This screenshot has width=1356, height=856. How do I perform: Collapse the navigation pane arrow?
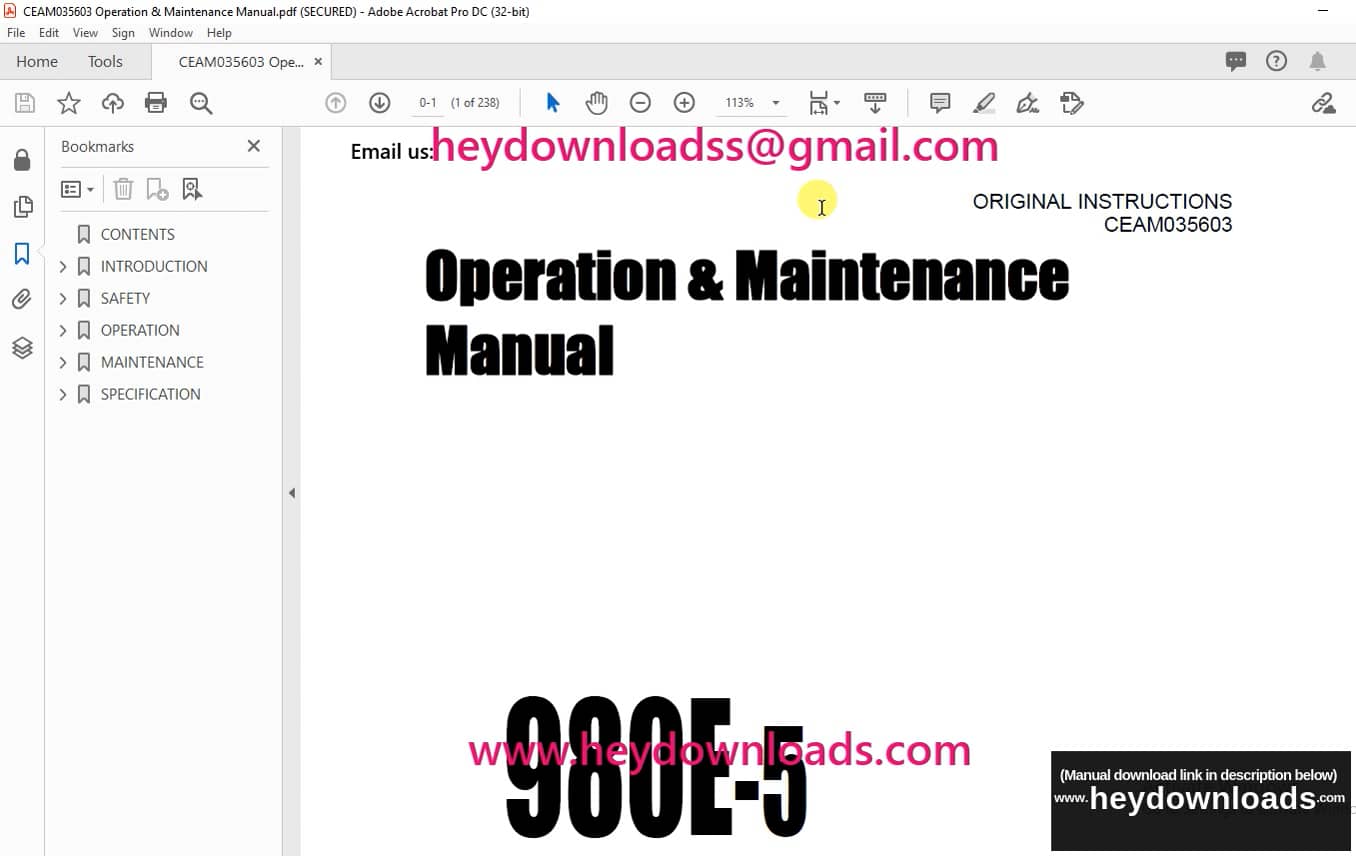coord(292,493)
